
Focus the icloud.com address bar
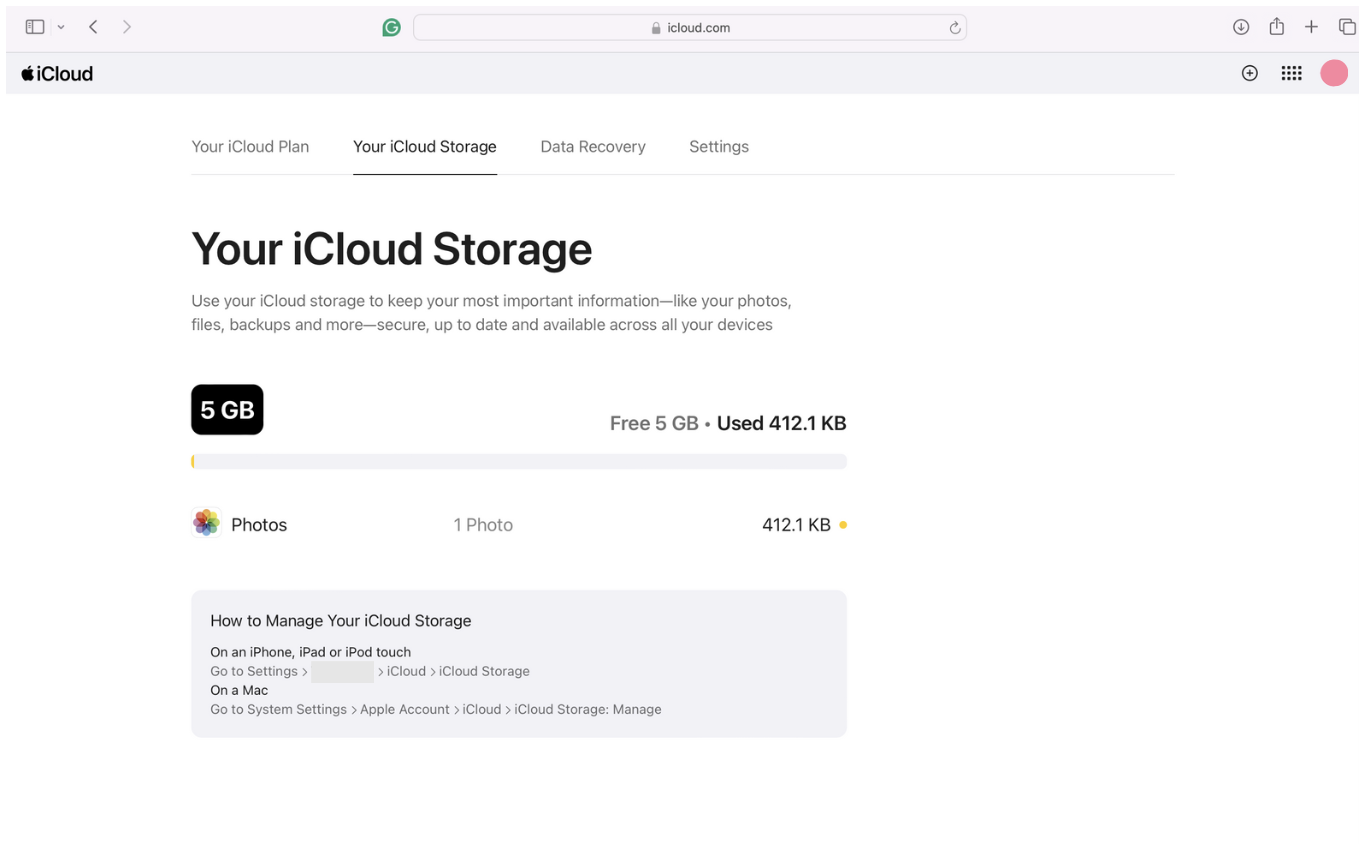[x=690, y=28]
